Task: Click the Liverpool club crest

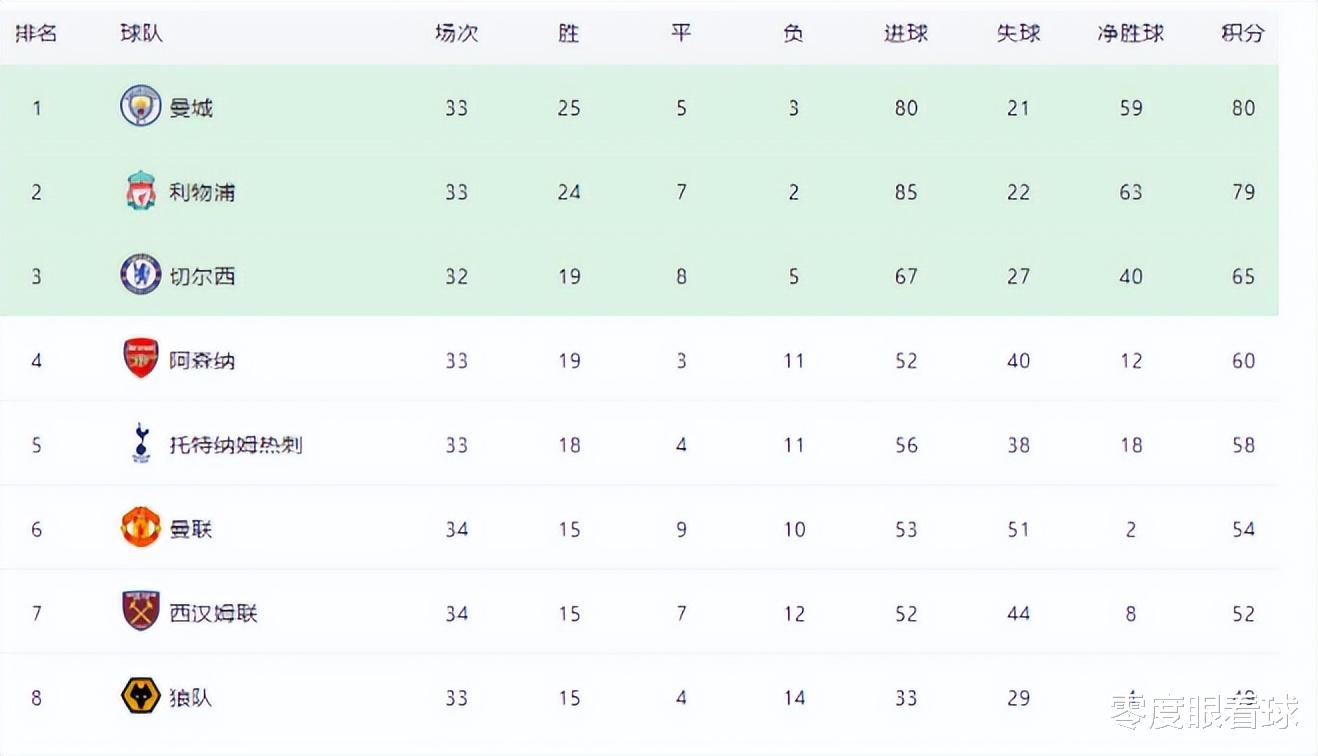Action: [141, 191]
